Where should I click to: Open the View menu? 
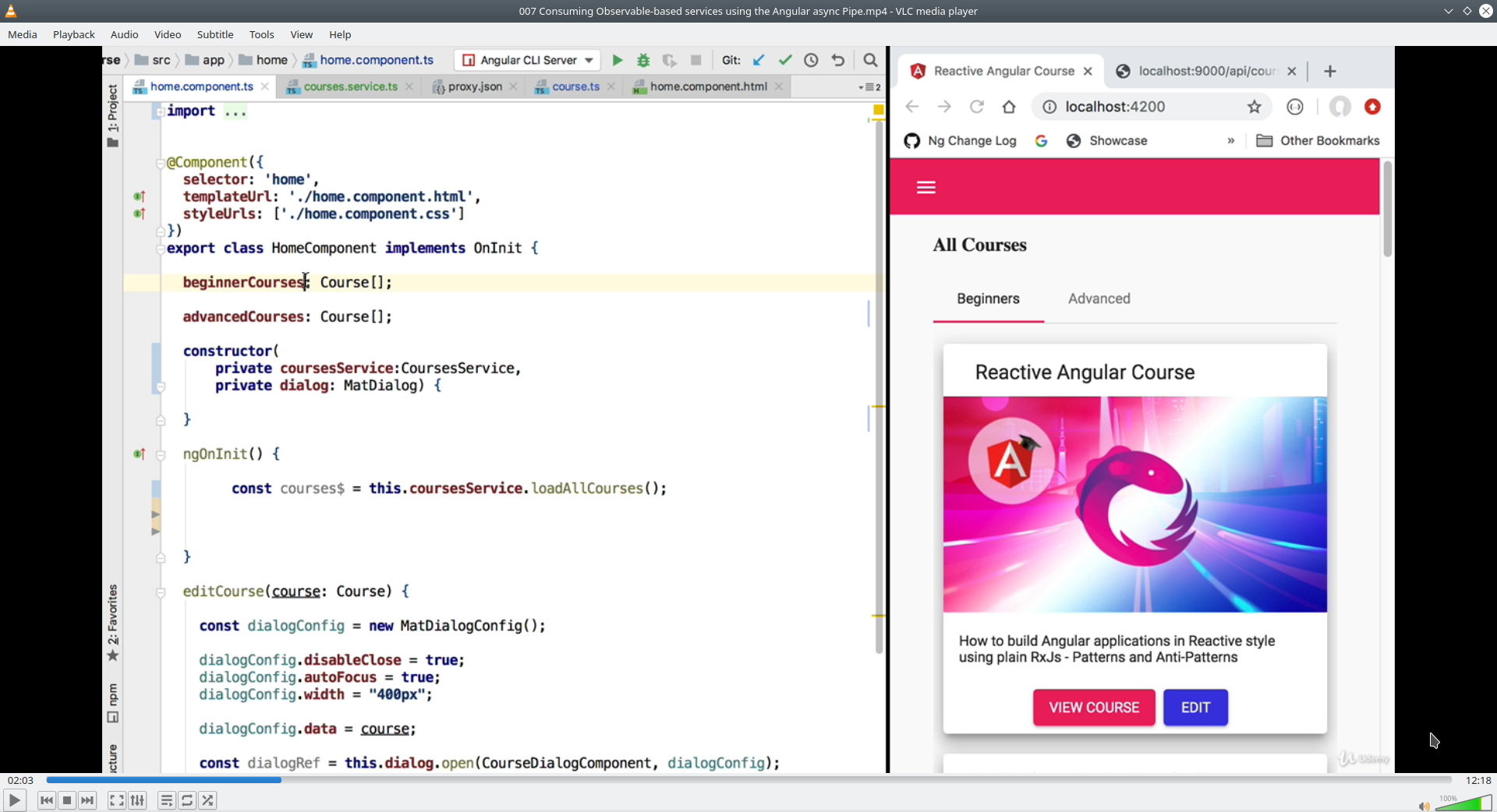[x=302, y=34]
